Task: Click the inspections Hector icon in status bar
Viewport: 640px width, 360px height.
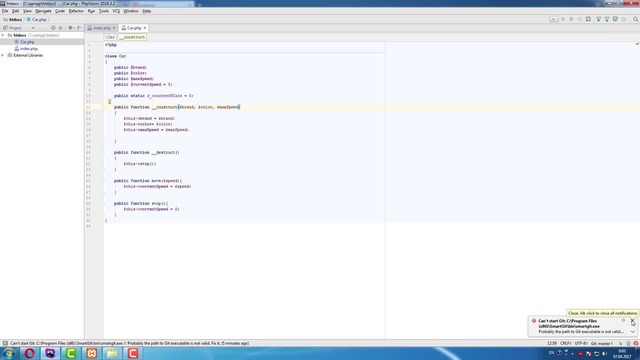Action: pos(629,343)
